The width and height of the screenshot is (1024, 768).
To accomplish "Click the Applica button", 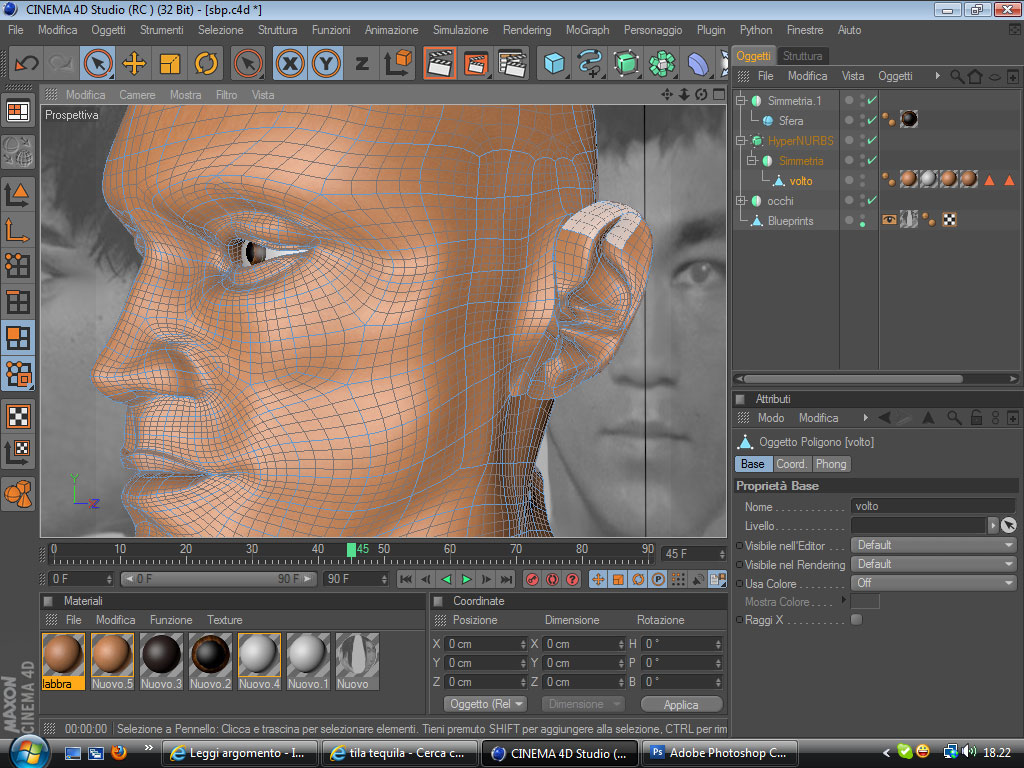I will point(681,705).
